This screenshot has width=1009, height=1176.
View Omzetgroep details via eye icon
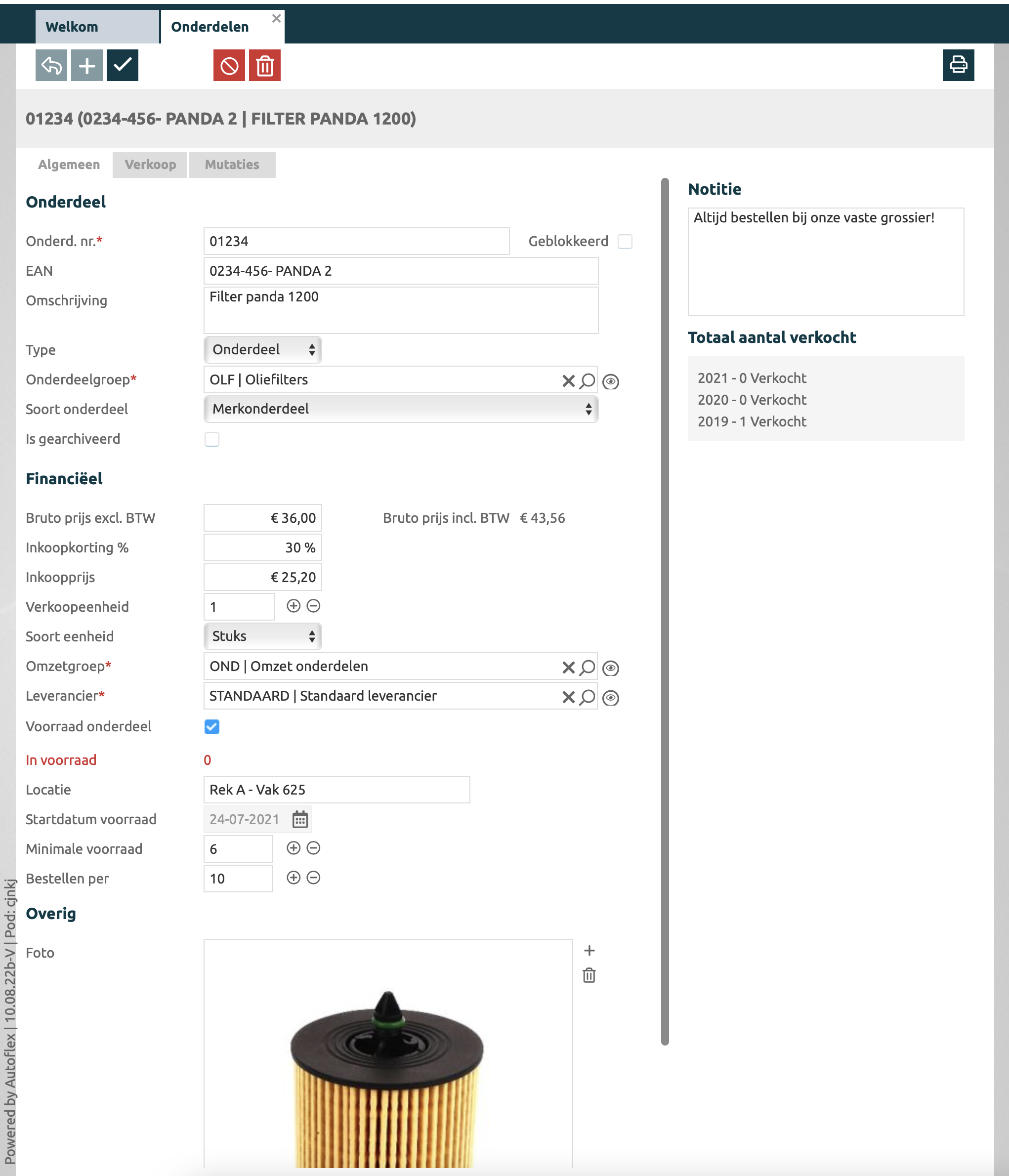click(x=611, y=668)
